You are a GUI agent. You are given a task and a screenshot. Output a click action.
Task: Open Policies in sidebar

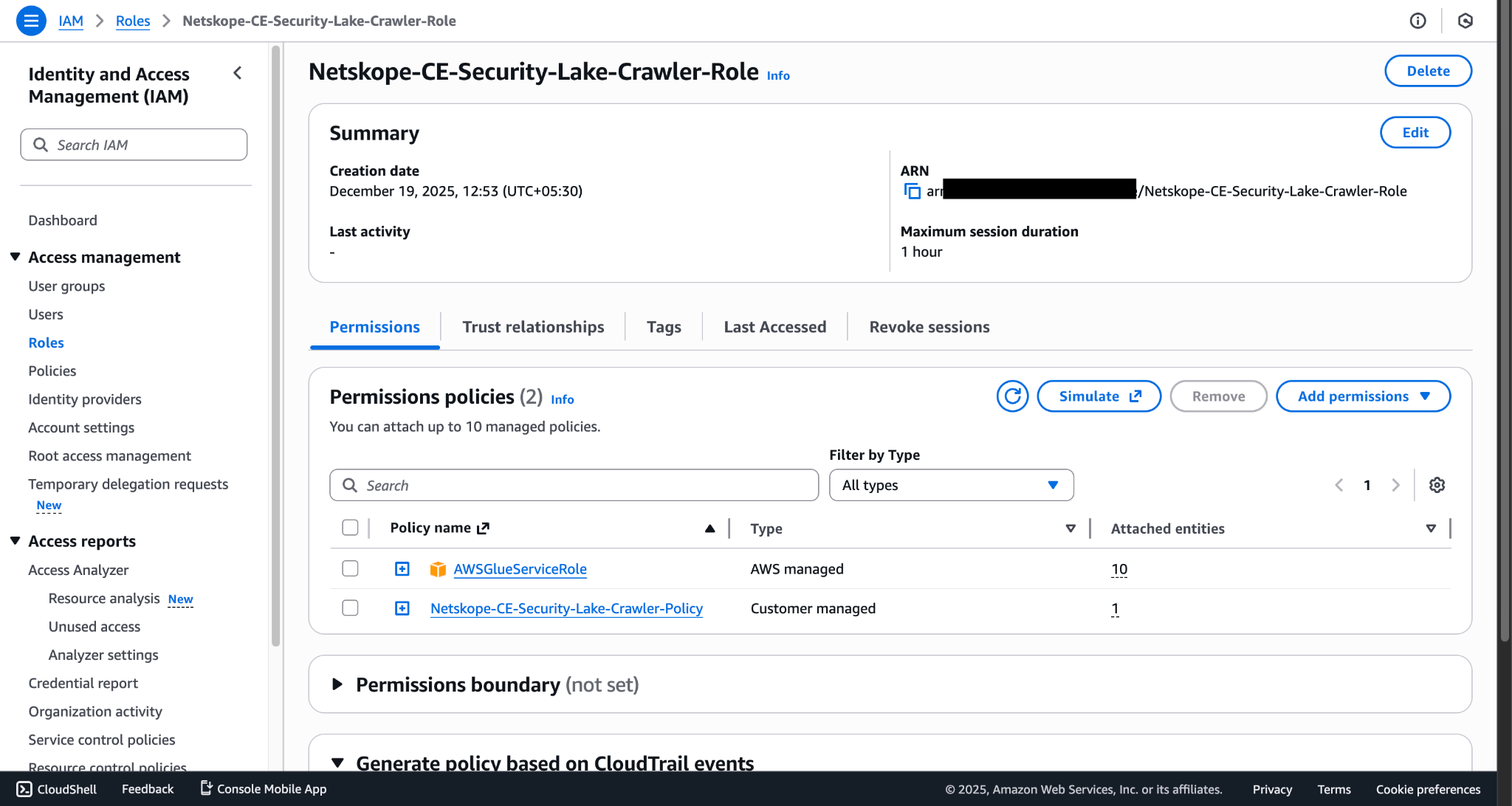[52, 371]
